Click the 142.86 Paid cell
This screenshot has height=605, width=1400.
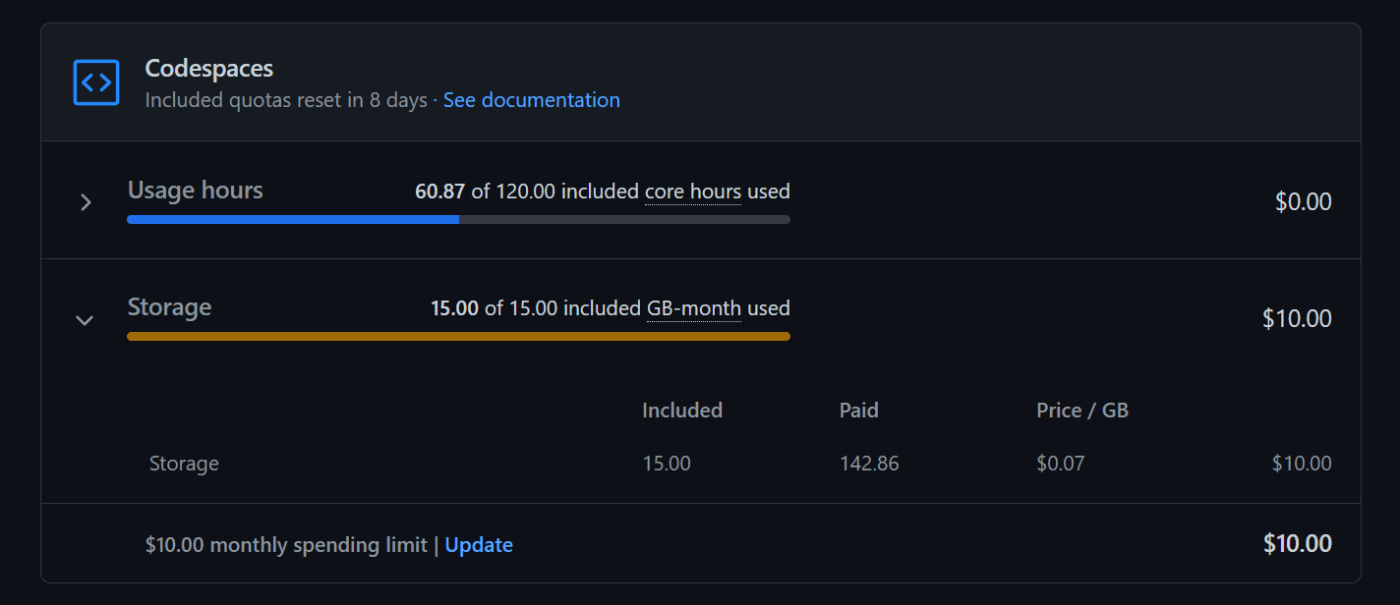(x=869, y=464)
